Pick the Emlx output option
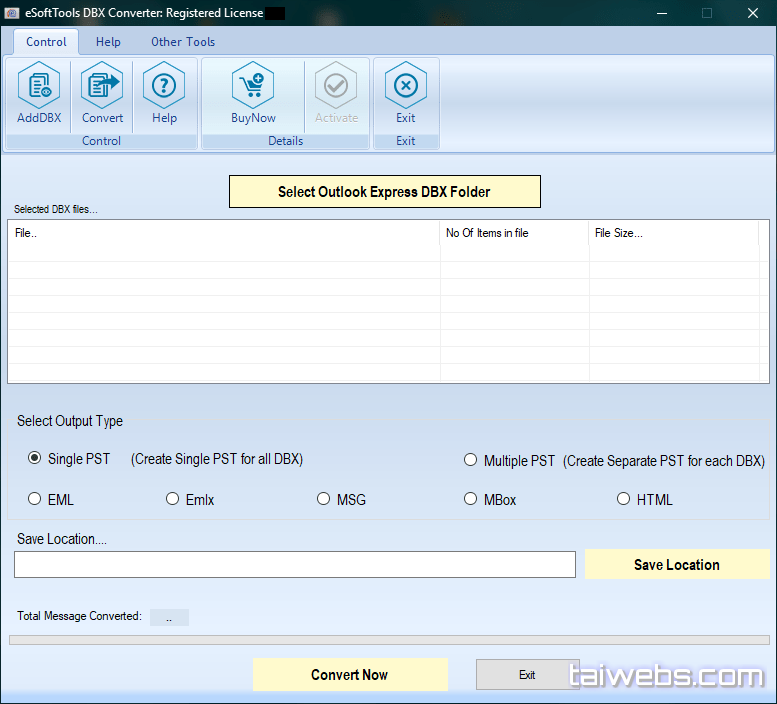777x704 pixels. coord(173,499)
